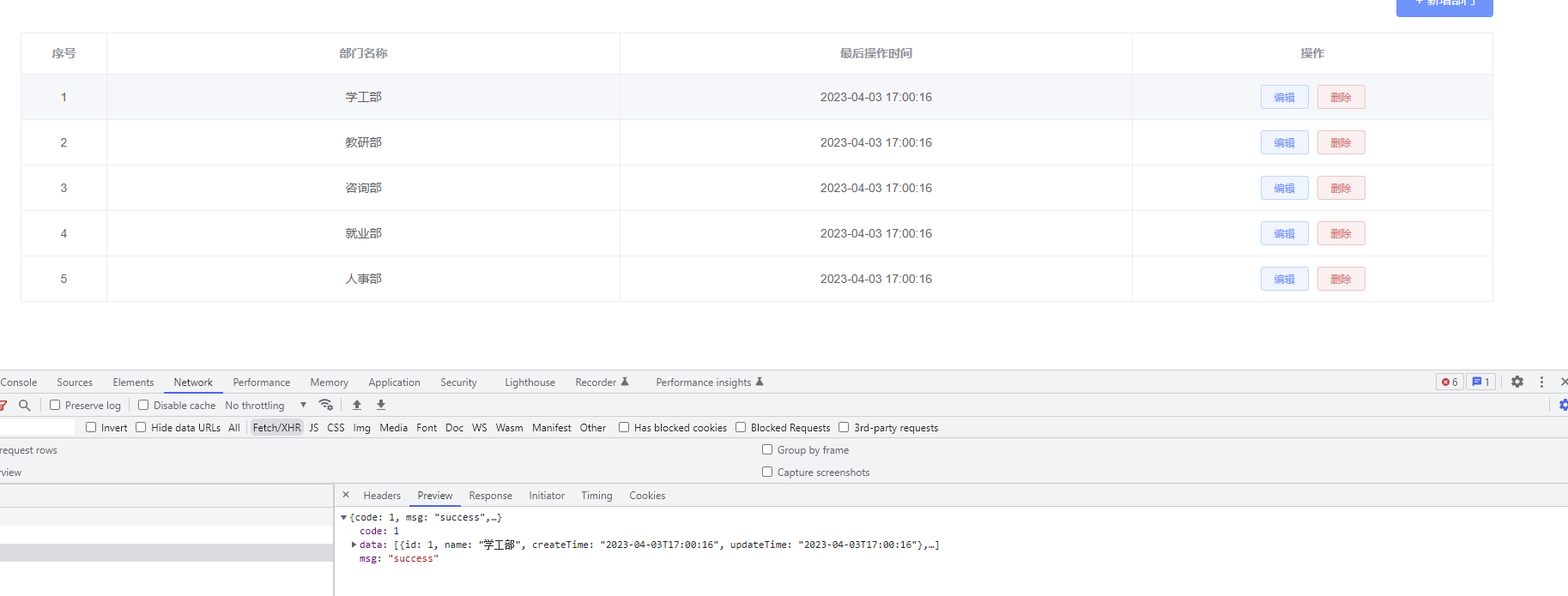Go to the Memory tab
Image resolution: width=1568 pixels, height=596 pixels.
[330, 382]
